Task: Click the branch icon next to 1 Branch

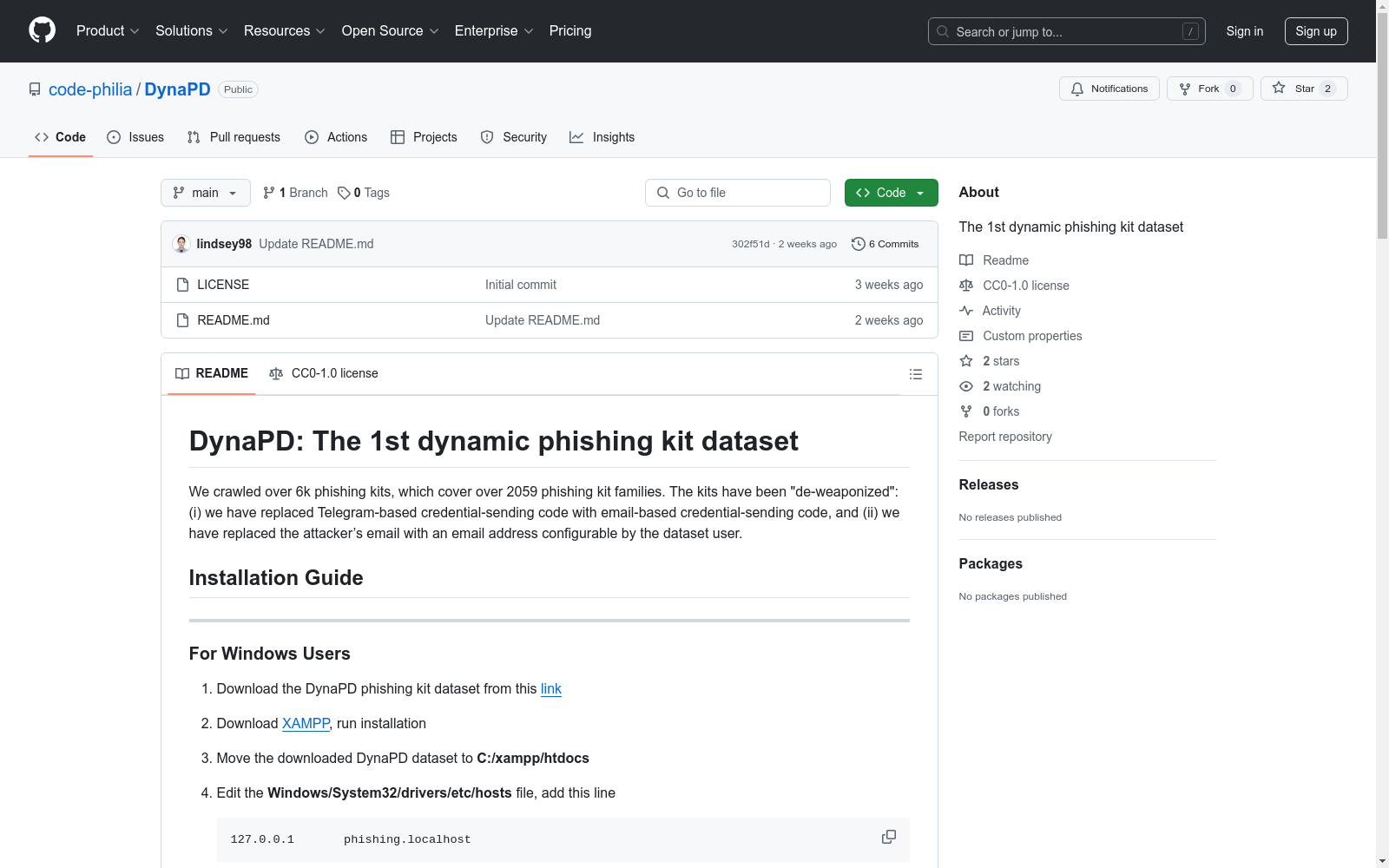Action: [x=269, y=193]
